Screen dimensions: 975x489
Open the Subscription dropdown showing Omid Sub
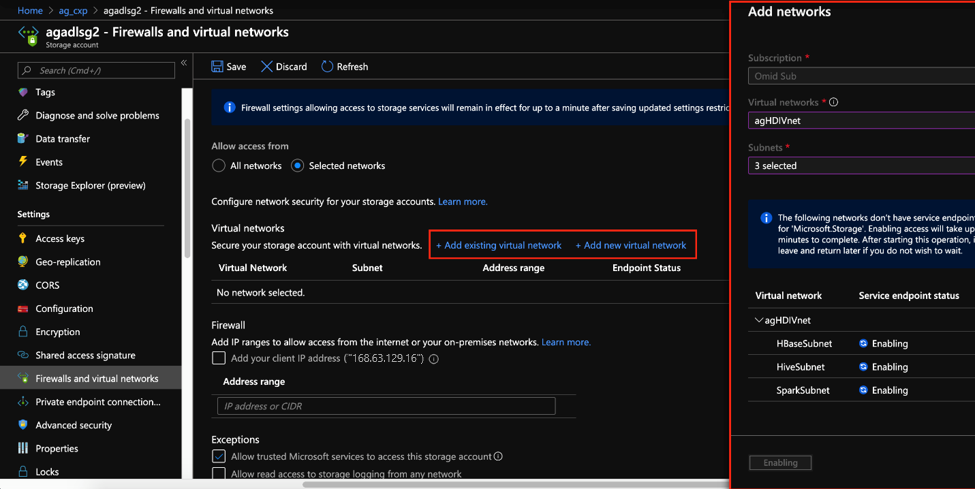pos(861,76)
